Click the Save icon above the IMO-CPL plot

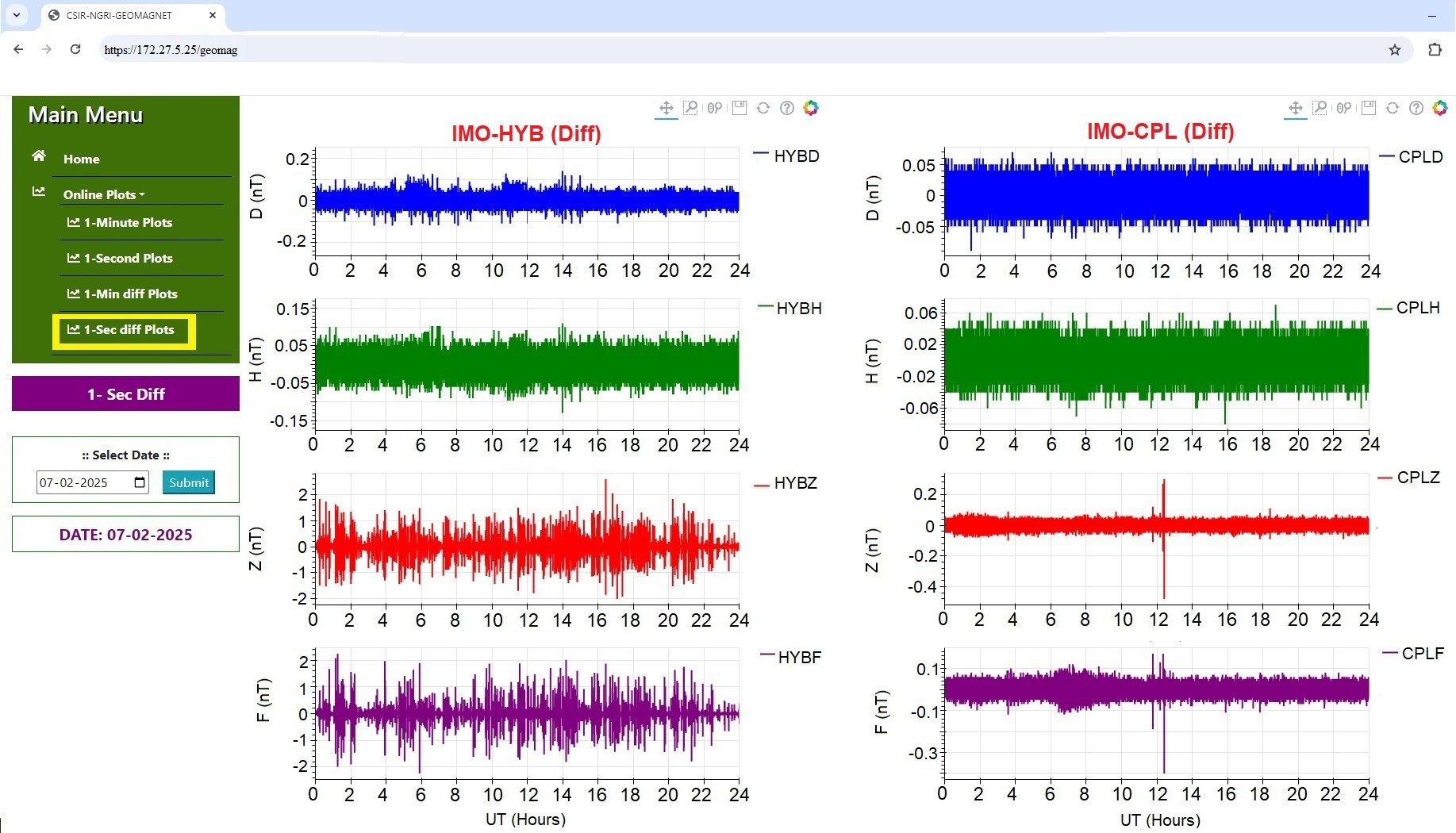(x=1369, y=108)
